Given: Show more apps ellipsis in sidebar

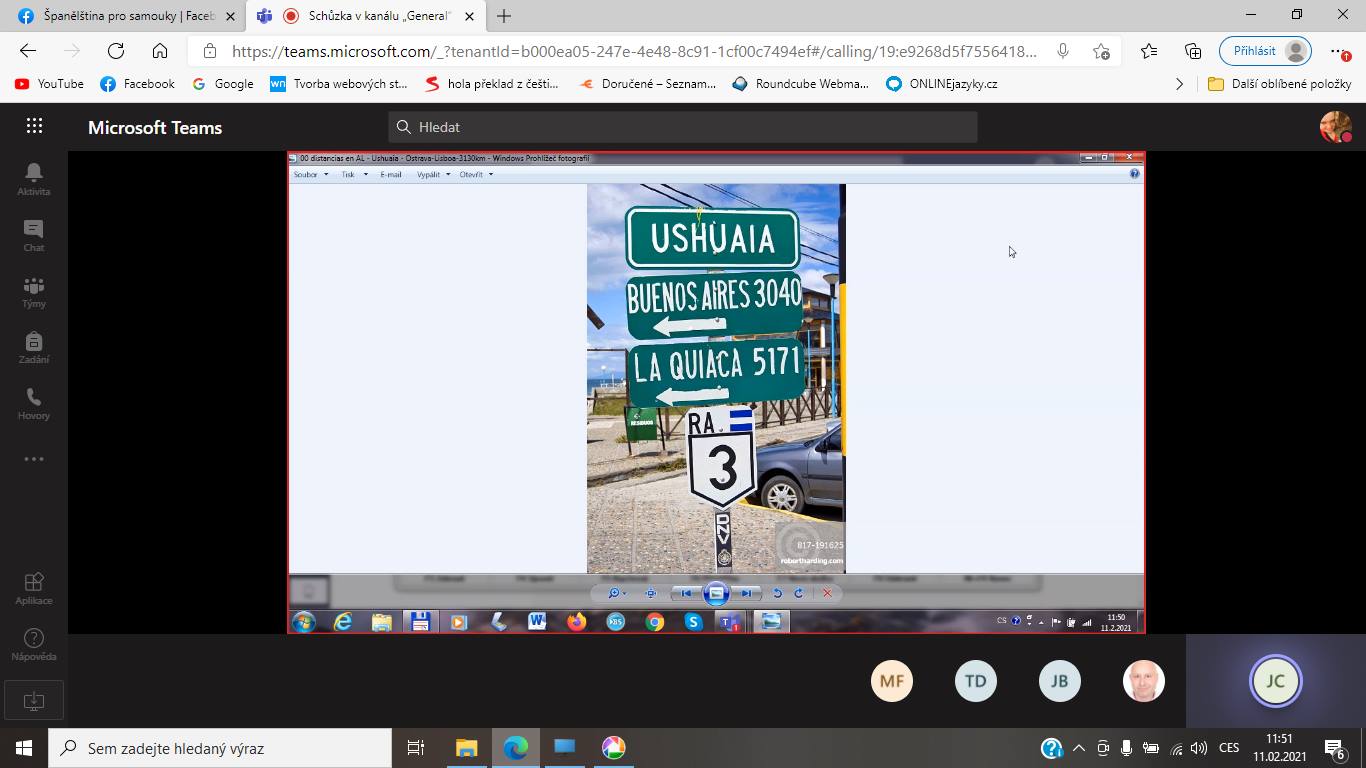Looking at the screenshot, I should [x=33, y=459].
